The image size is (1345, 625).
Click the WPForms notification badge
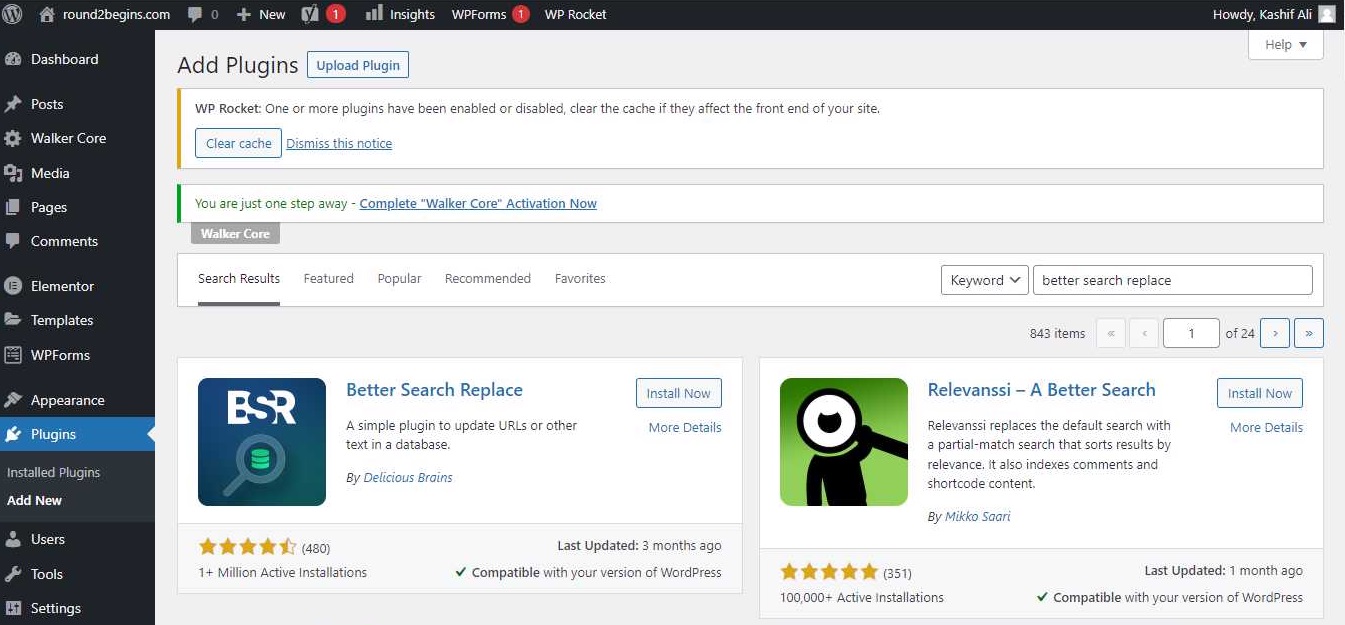pyautogui.click(x=521, y=14)
